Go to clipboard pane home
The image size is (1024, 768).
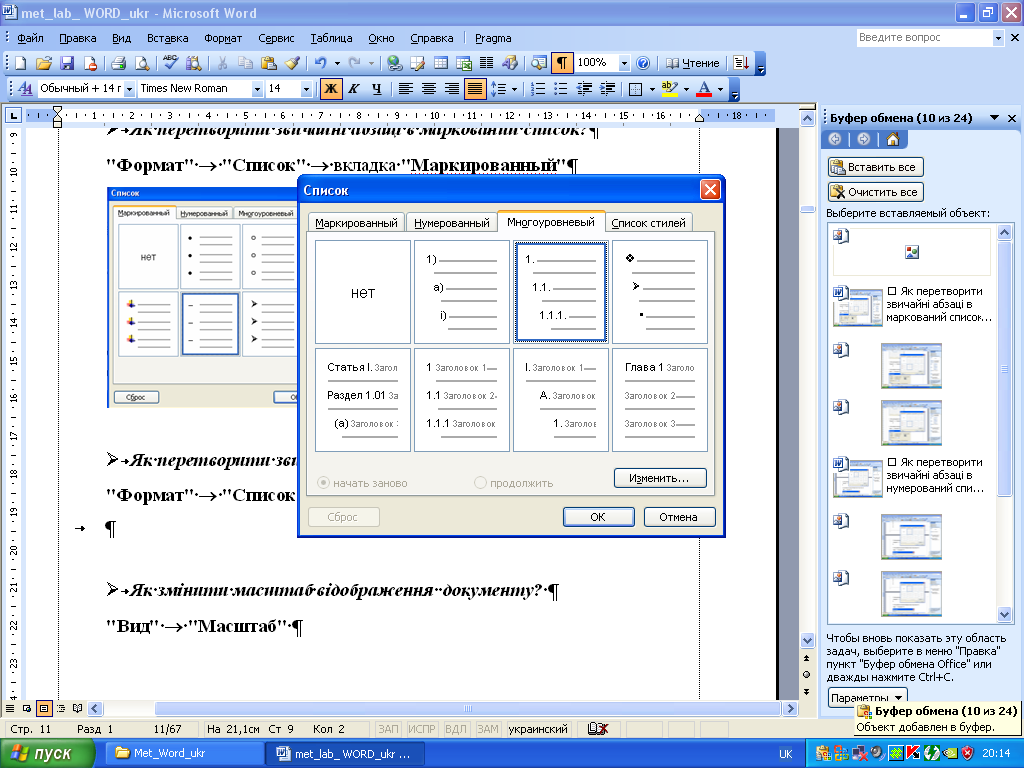coord(893,139)
